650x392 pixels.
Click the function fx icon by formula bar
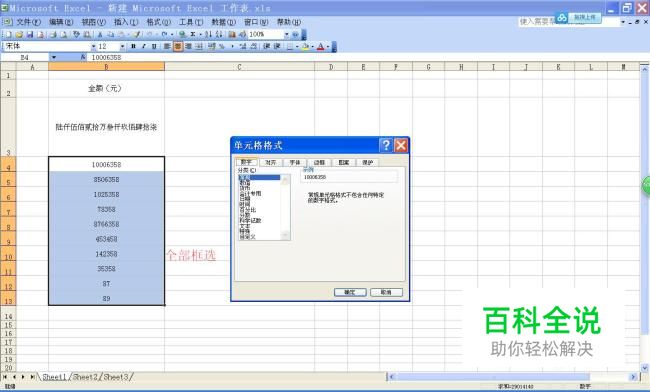[x=83, y=57]
